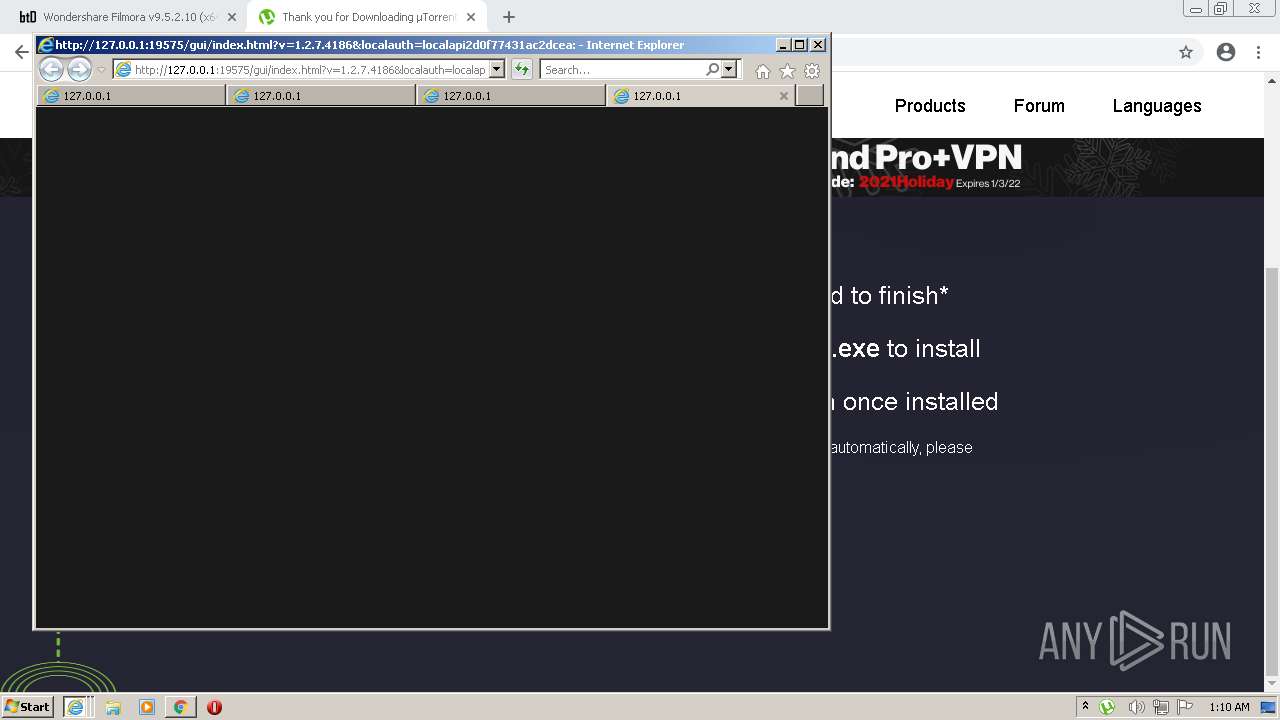Open the Windows Start menu
The image size is (1280, 720).
[x=28, y=707]
